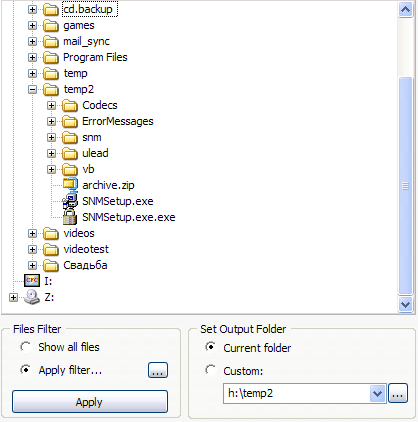Click the temp folder icon
Screen dimensions: 418x422
pyautogui.click(x=51, y=73)
